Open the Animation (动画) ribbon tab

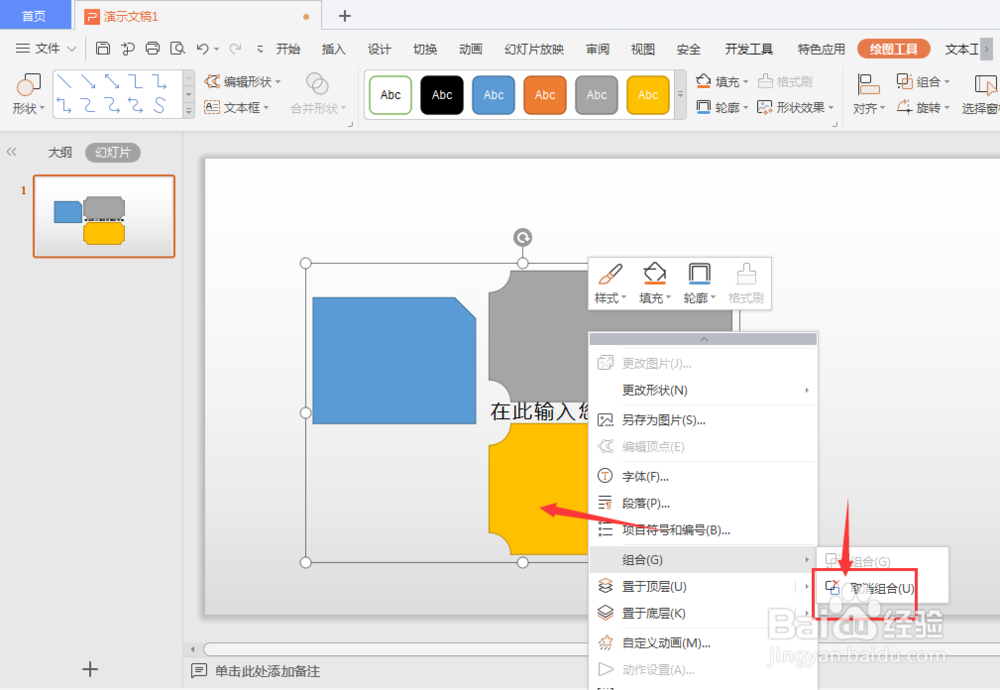(471, 49)
